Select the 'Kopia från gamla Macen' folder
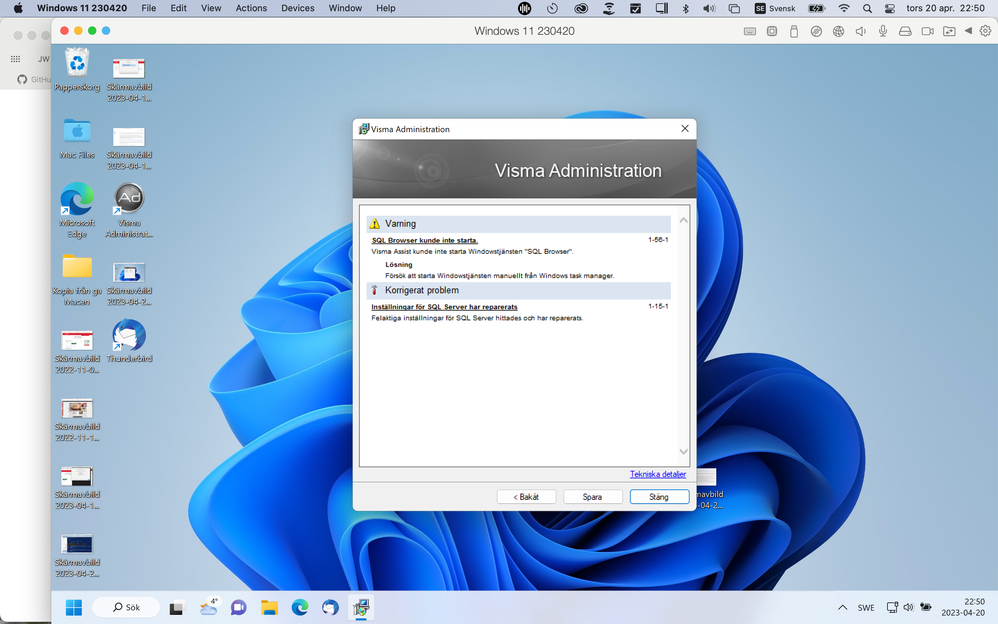This screenshot has width=998, height=624. click(x=77, y=279)
